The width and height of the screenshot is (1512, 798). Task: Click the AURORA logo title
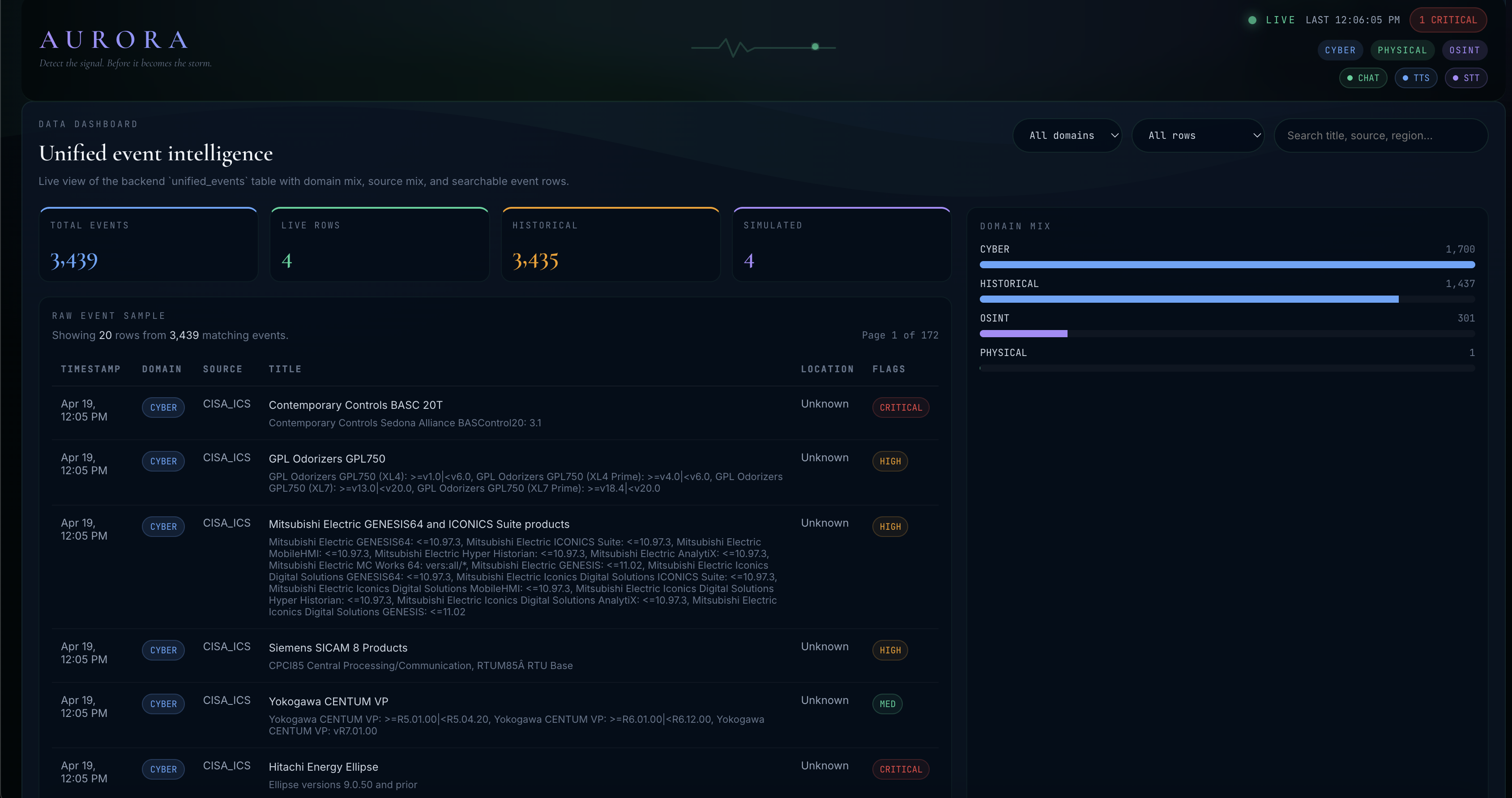pyautogui.click(x=115, y=40)
